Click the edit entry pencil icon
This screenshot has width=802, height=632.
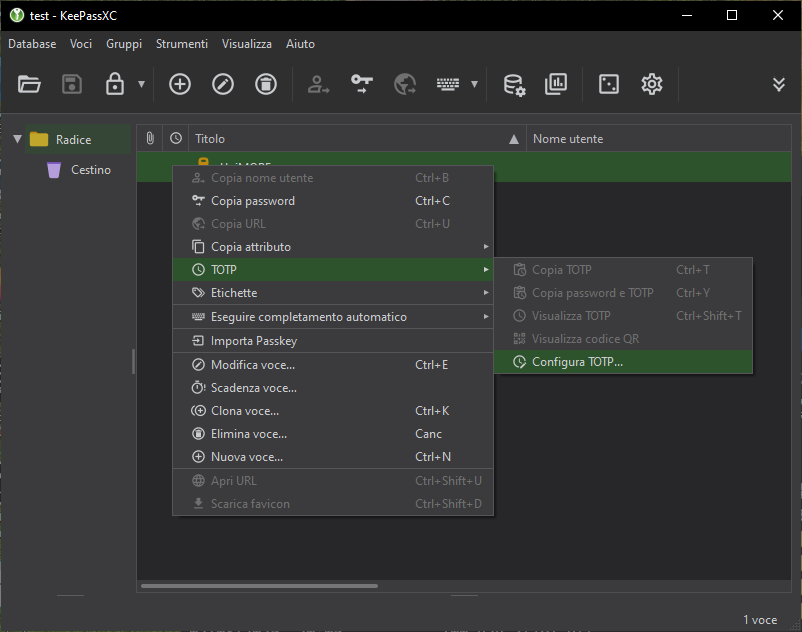(x=223, y=84)
